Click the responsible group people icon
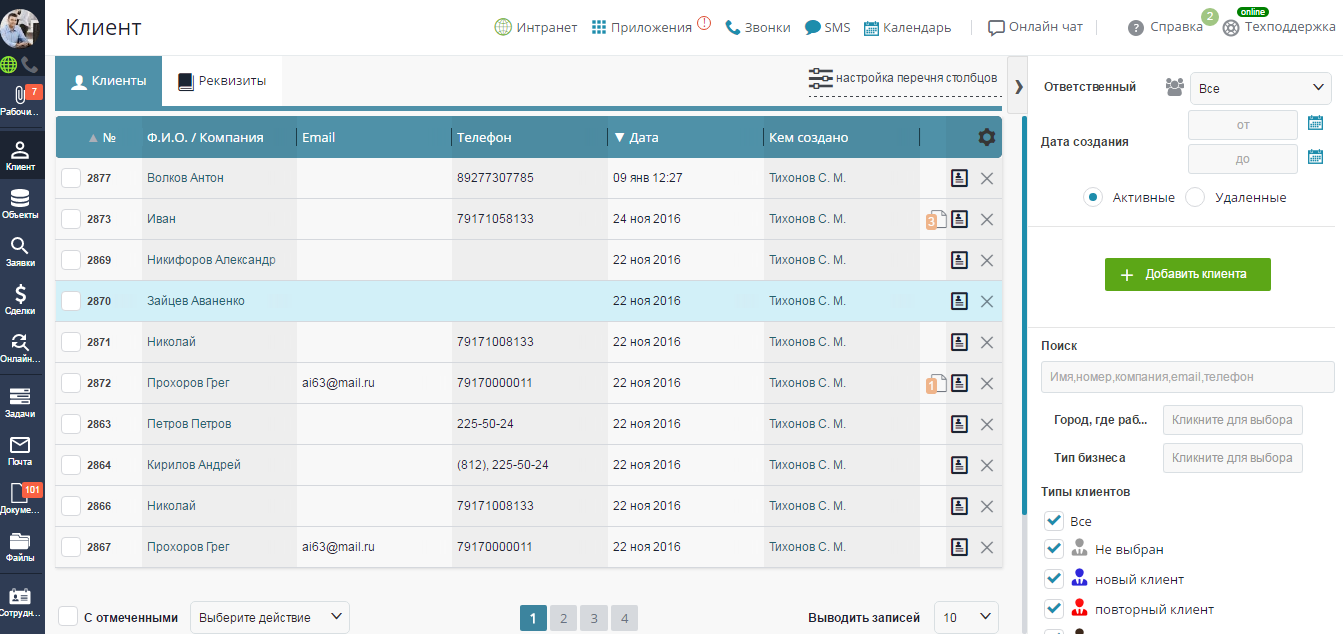 pos(1175,87)
